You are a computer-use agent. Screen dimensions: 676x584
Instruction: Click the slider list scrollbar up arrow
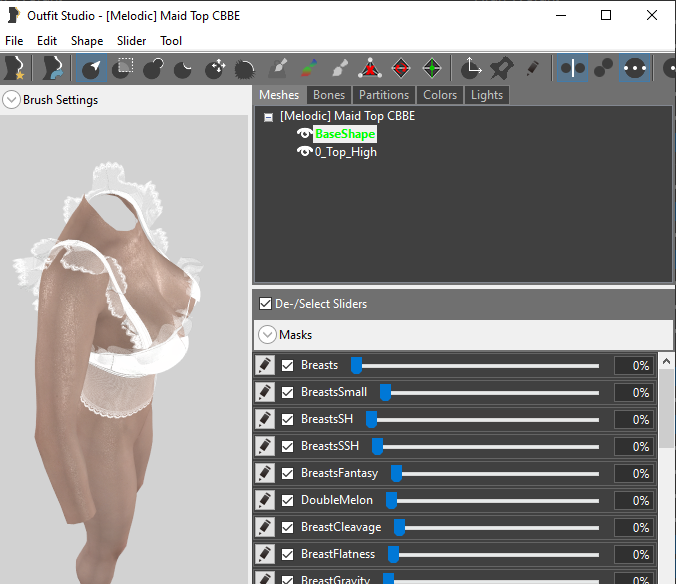pyautogui.click(x=666, y=362)
